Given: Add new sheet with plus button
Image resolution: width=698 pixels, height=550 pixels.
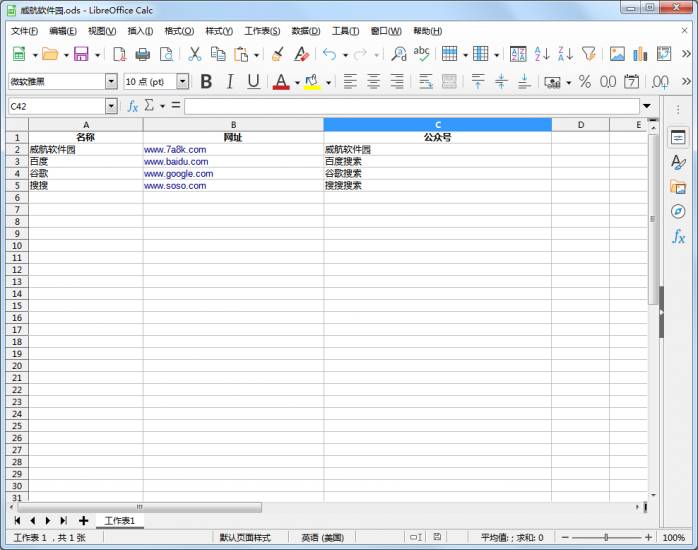Looking at the screenshot, I should click(83, 521).
